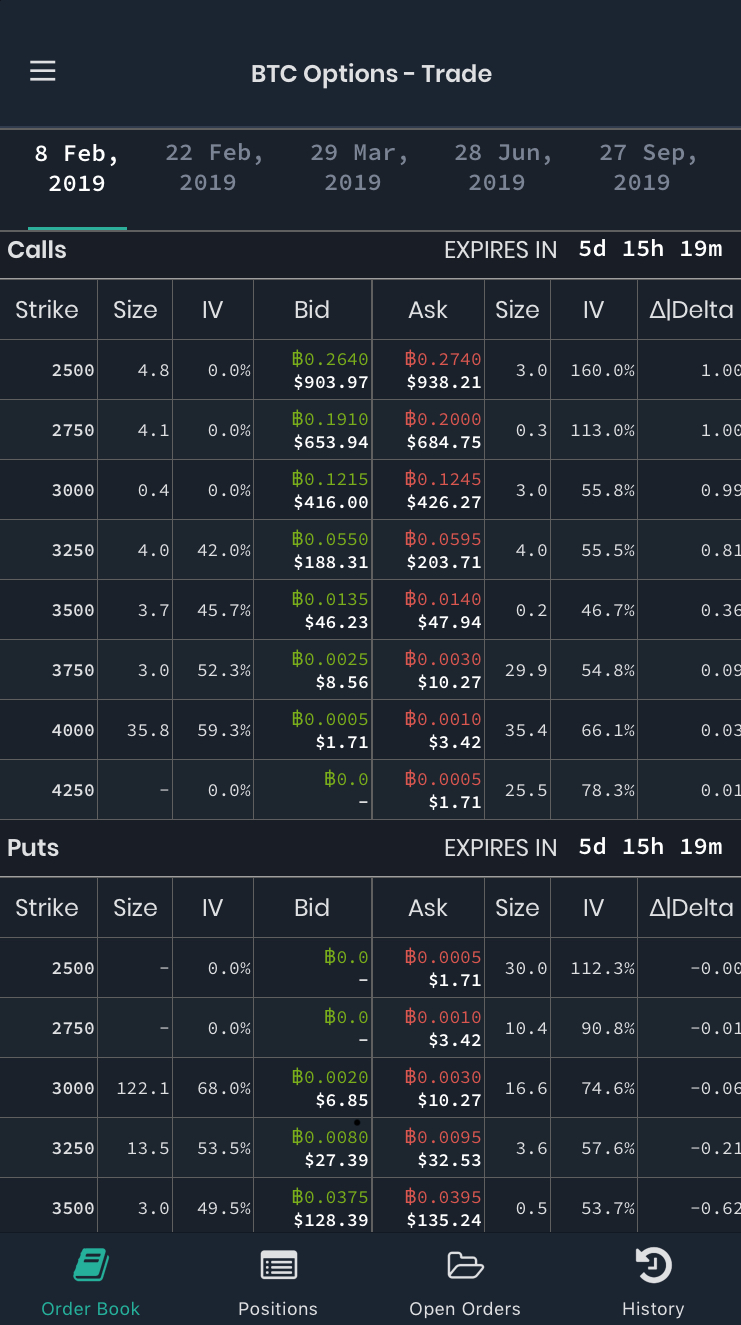Select the 3500 put bid ฿0.0375
The width and height of the screenshot is (741, 1325).
330,1197
